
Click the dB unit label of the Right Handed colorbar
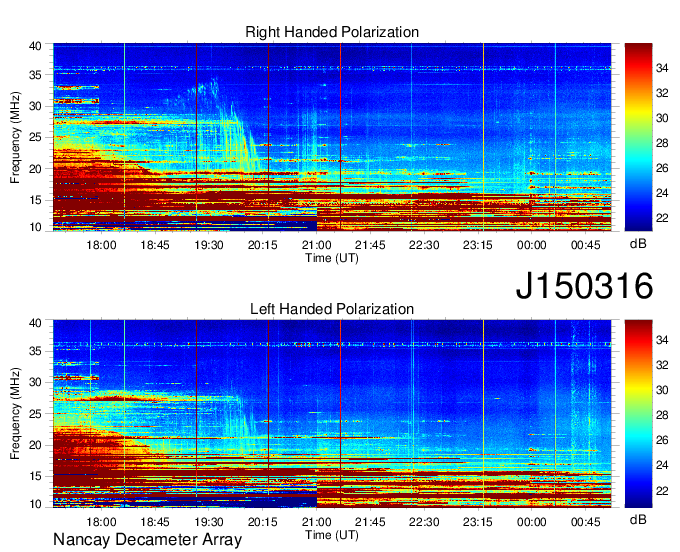638,244
